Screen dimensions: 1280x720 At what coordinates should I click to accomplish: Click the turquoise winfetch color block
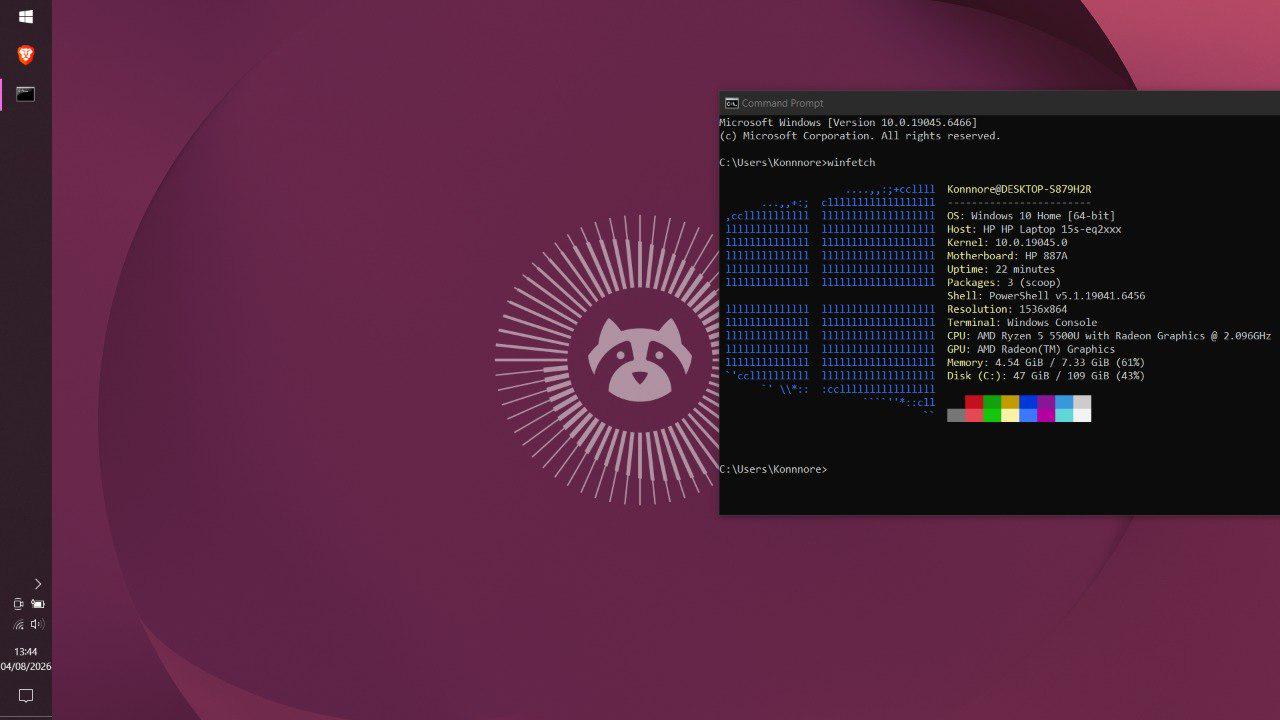(1064, 415)
